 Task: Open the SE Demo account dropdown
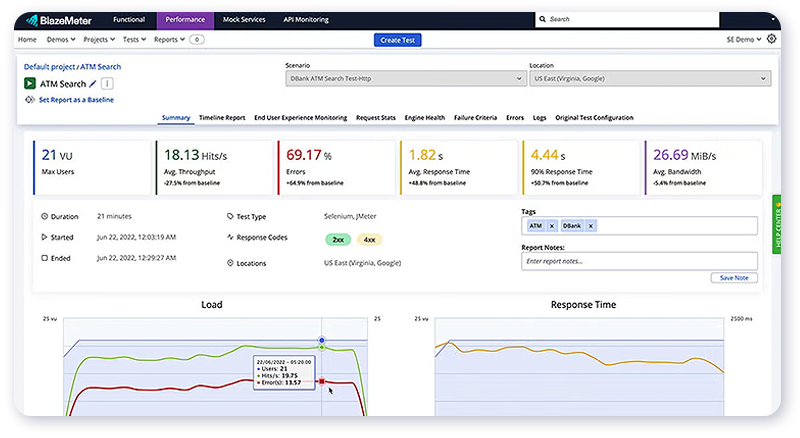(x=745, y=39)
